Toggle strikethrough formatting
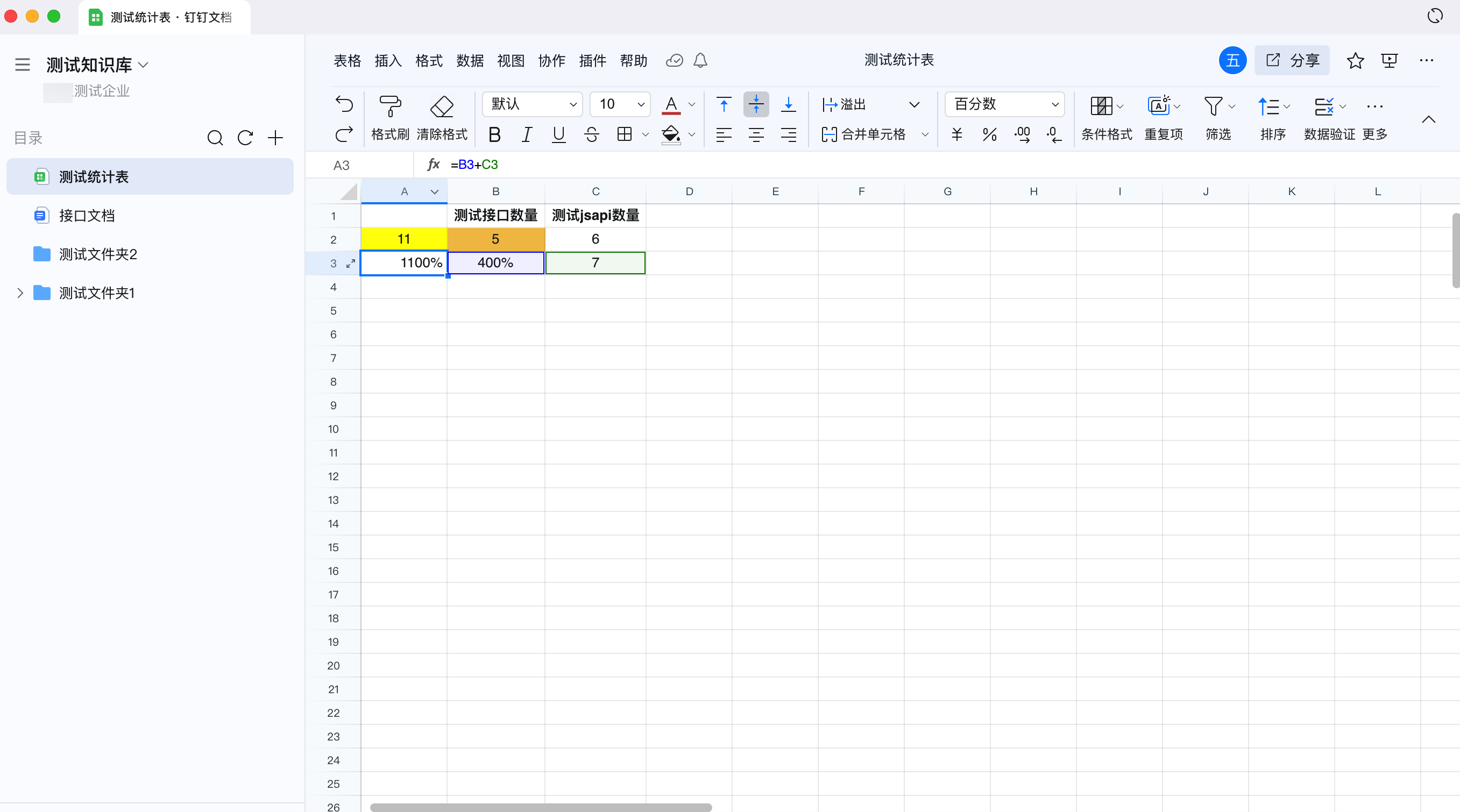The height and width of the screenshot is (812, 1460). (x=591, y=134)
